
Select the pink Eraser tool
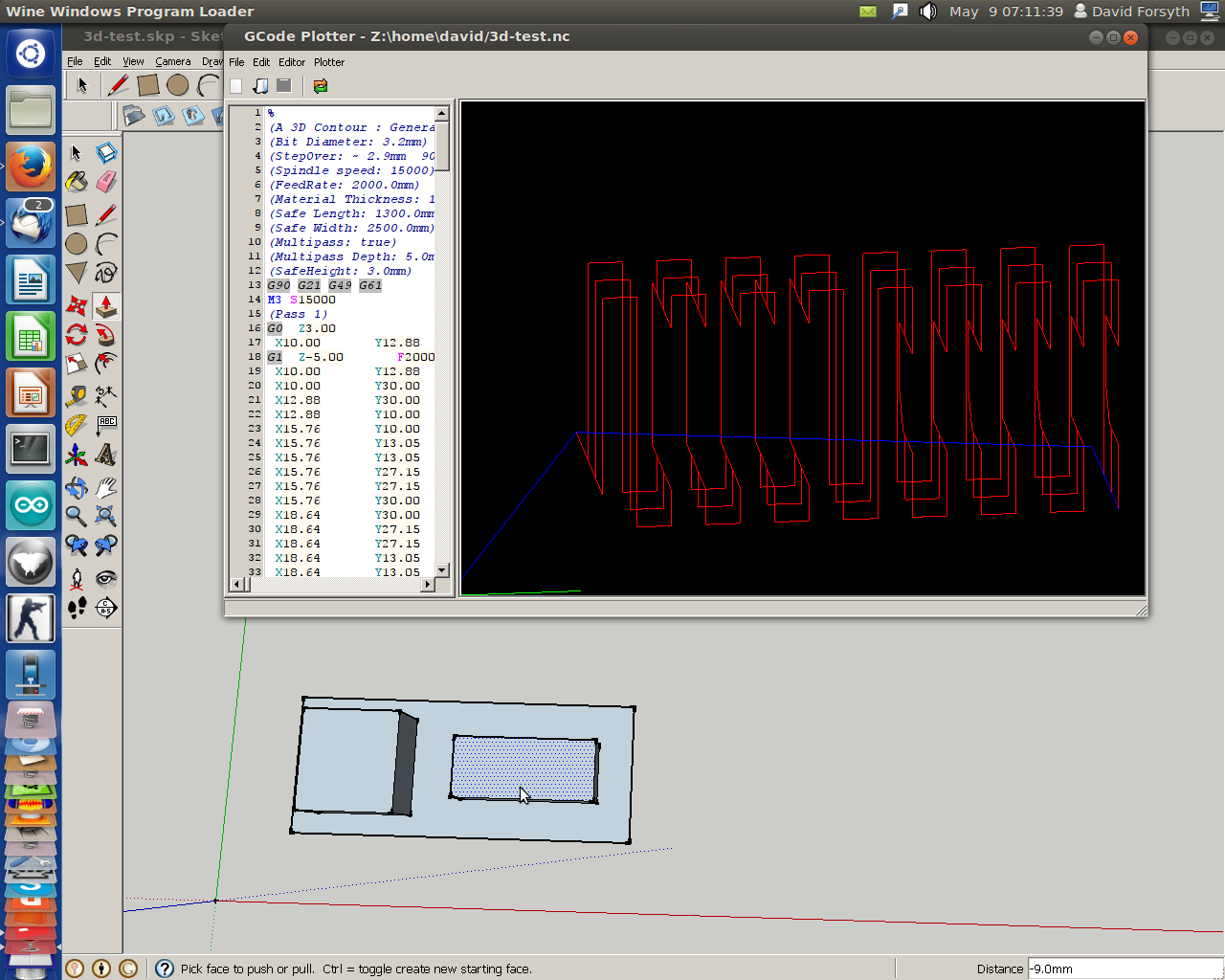[106, 182]
